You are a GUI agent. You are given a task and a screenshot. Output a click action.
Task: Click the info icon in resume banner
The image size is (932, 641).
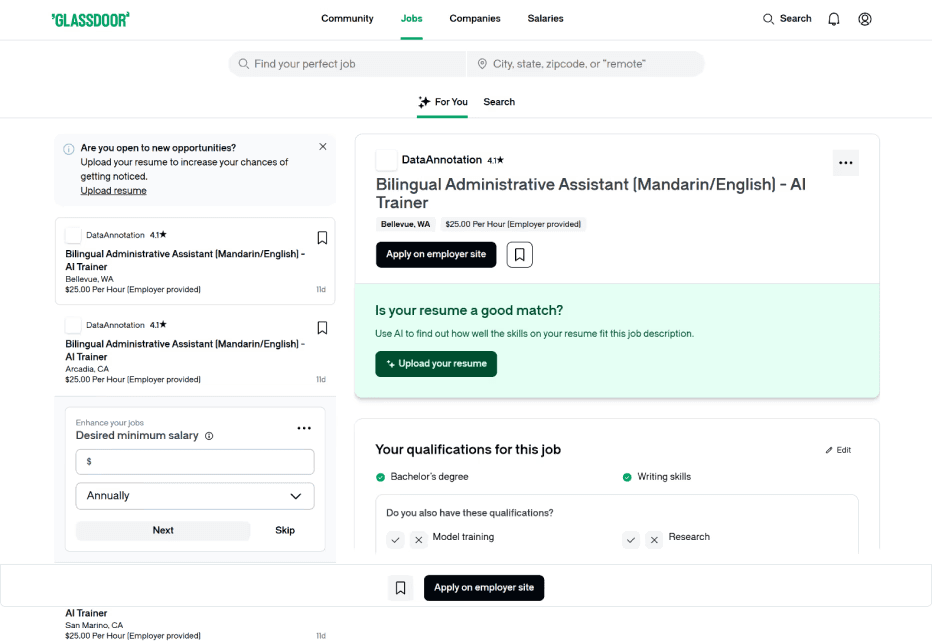(69, 149)
